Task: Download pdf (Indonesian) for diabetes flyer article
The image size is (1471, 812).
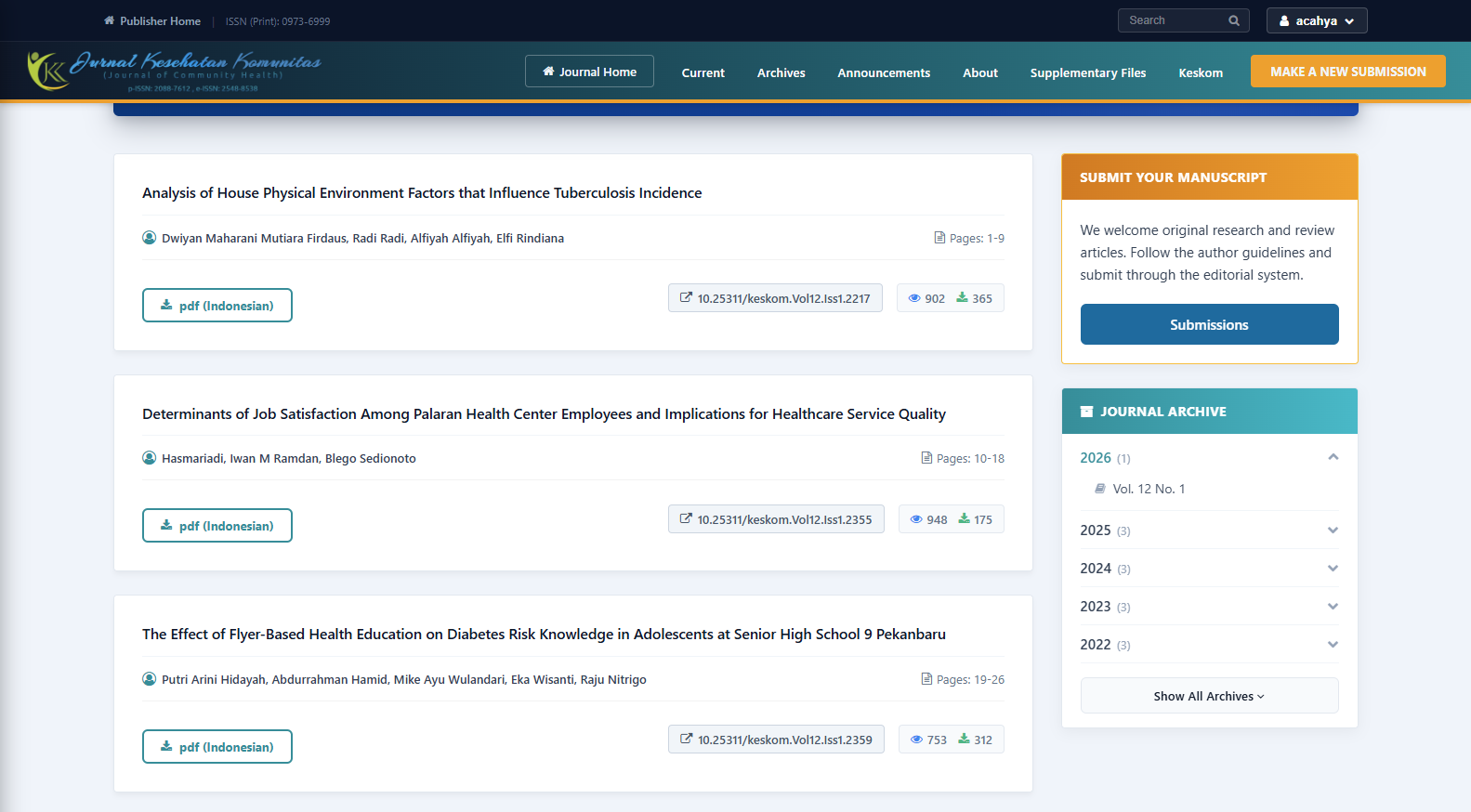Action: (217, 746)
